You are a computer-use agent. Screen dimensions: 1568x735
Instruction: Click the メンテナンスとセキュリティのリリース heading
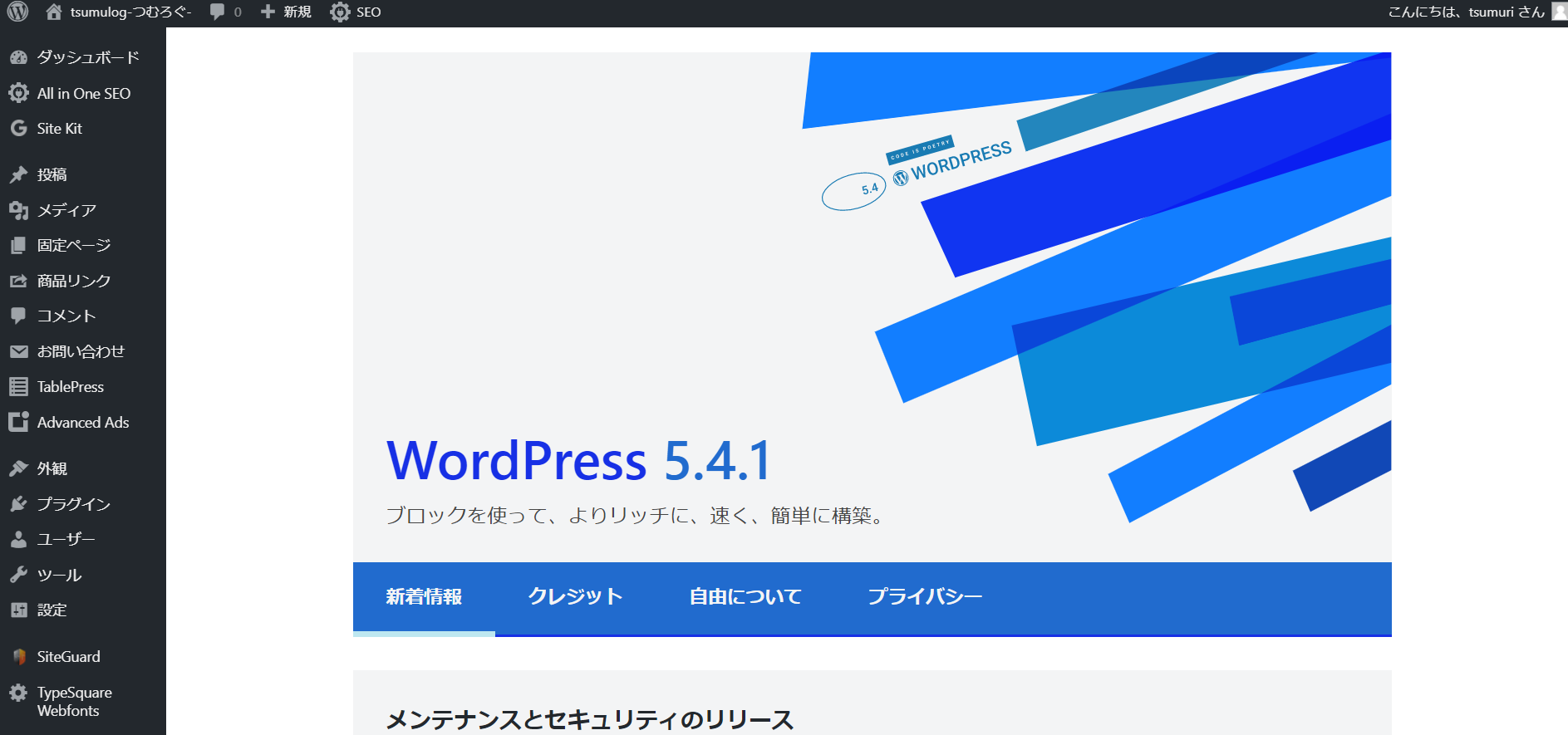pos(590,719)
